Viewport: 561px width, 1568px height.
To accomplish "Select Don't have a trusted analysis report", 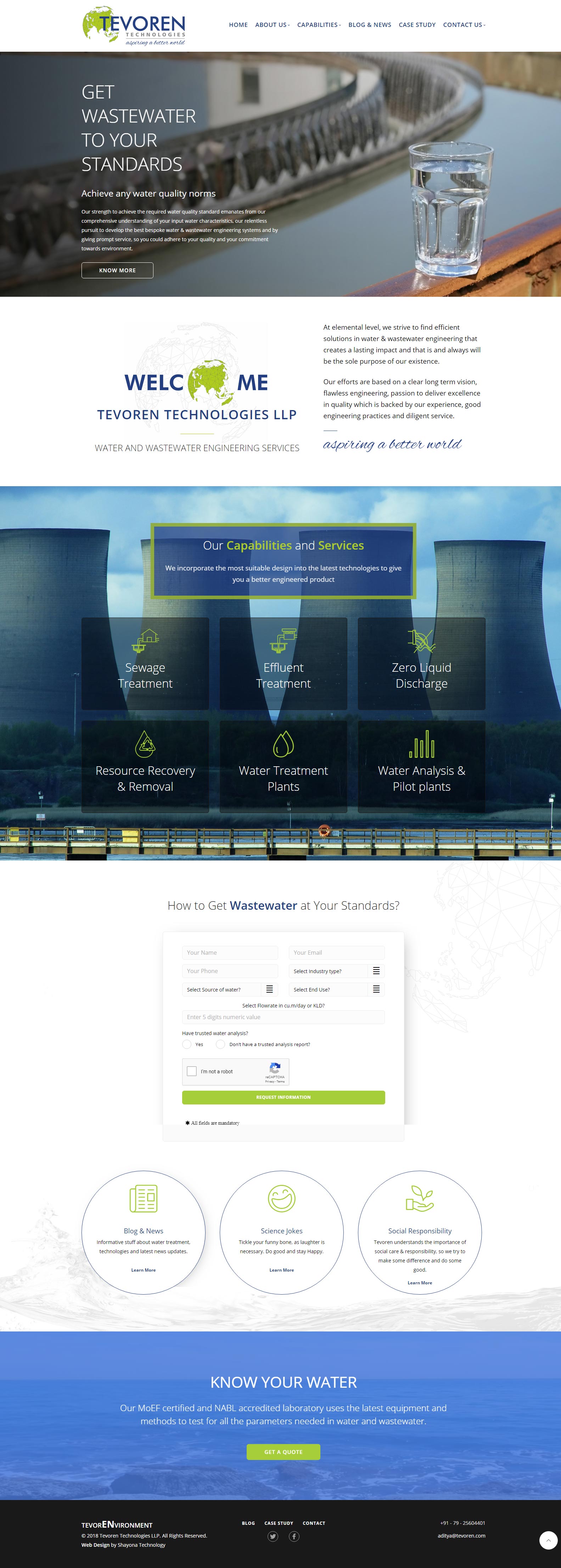I will click(220, 1044).
